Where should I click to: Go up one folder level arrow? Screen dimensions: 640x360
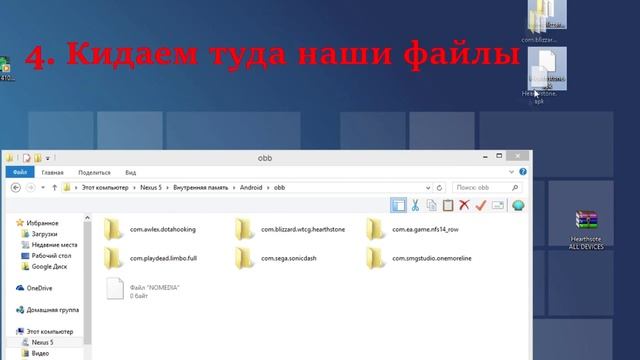pyautogui.click(x=55, y=187)
